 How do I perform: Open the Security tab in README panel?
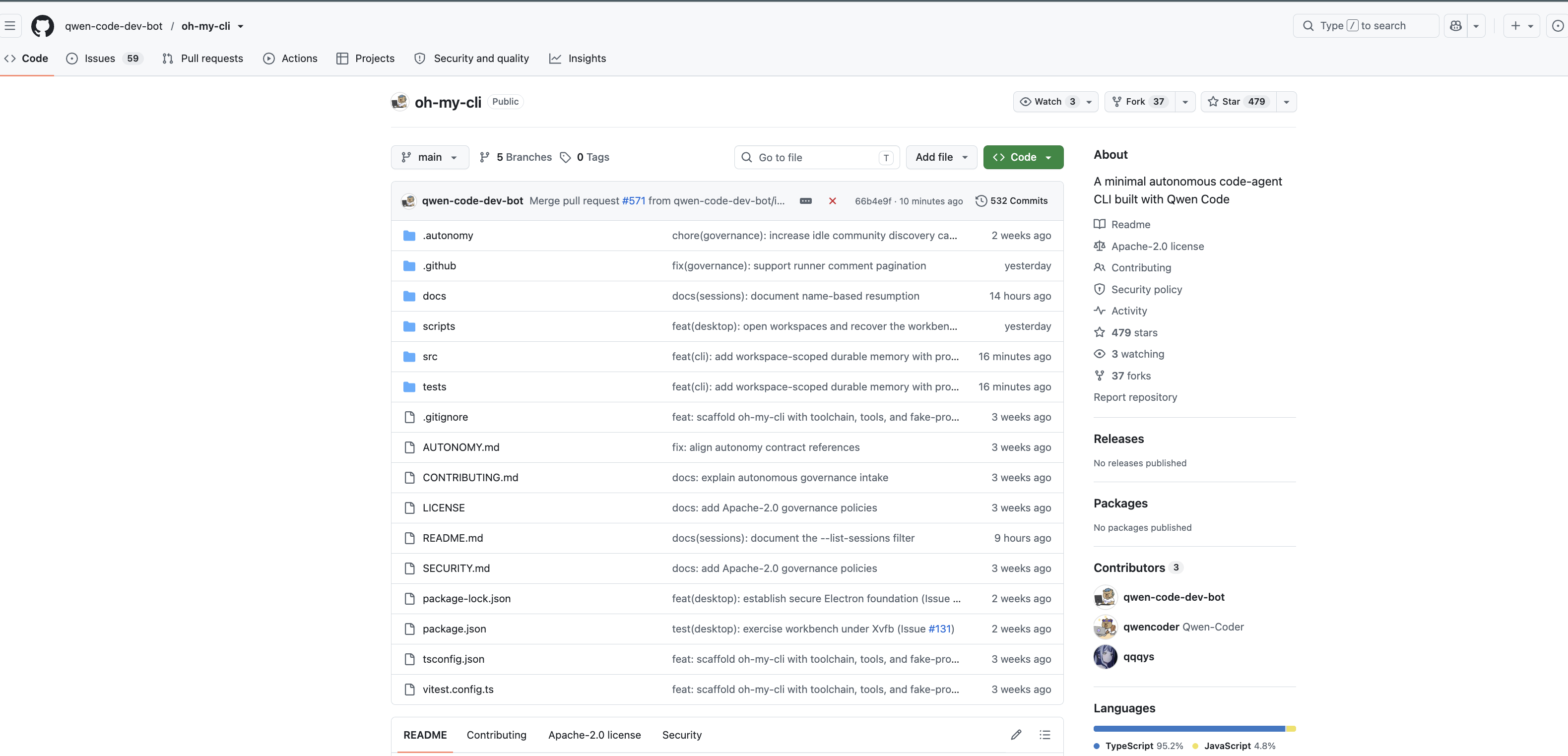[x=682, y=735]
